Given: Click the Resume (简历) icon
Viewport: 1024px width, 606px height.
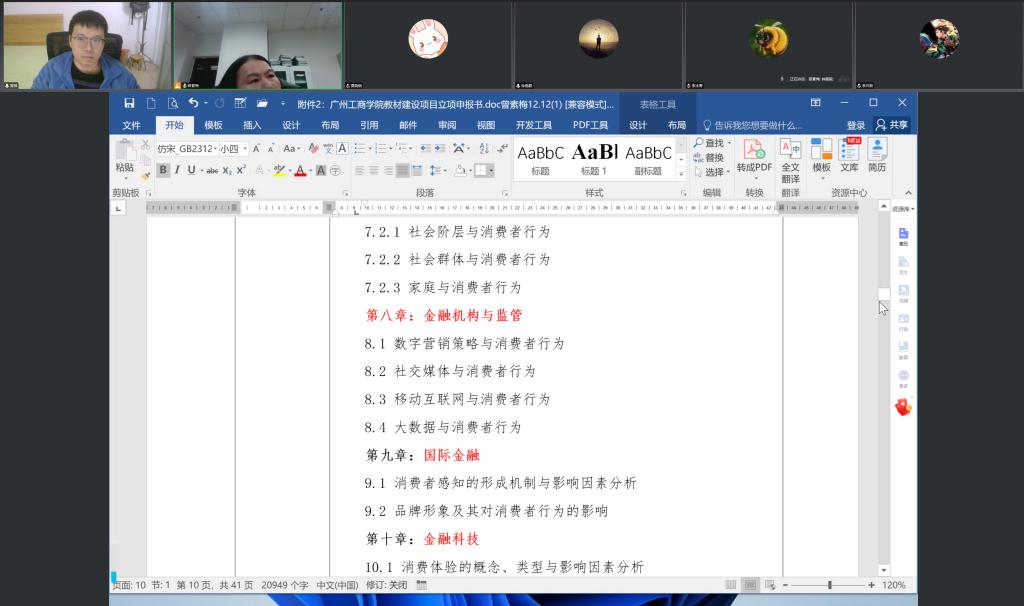Looking at the screenshot, I should (877, 149).
